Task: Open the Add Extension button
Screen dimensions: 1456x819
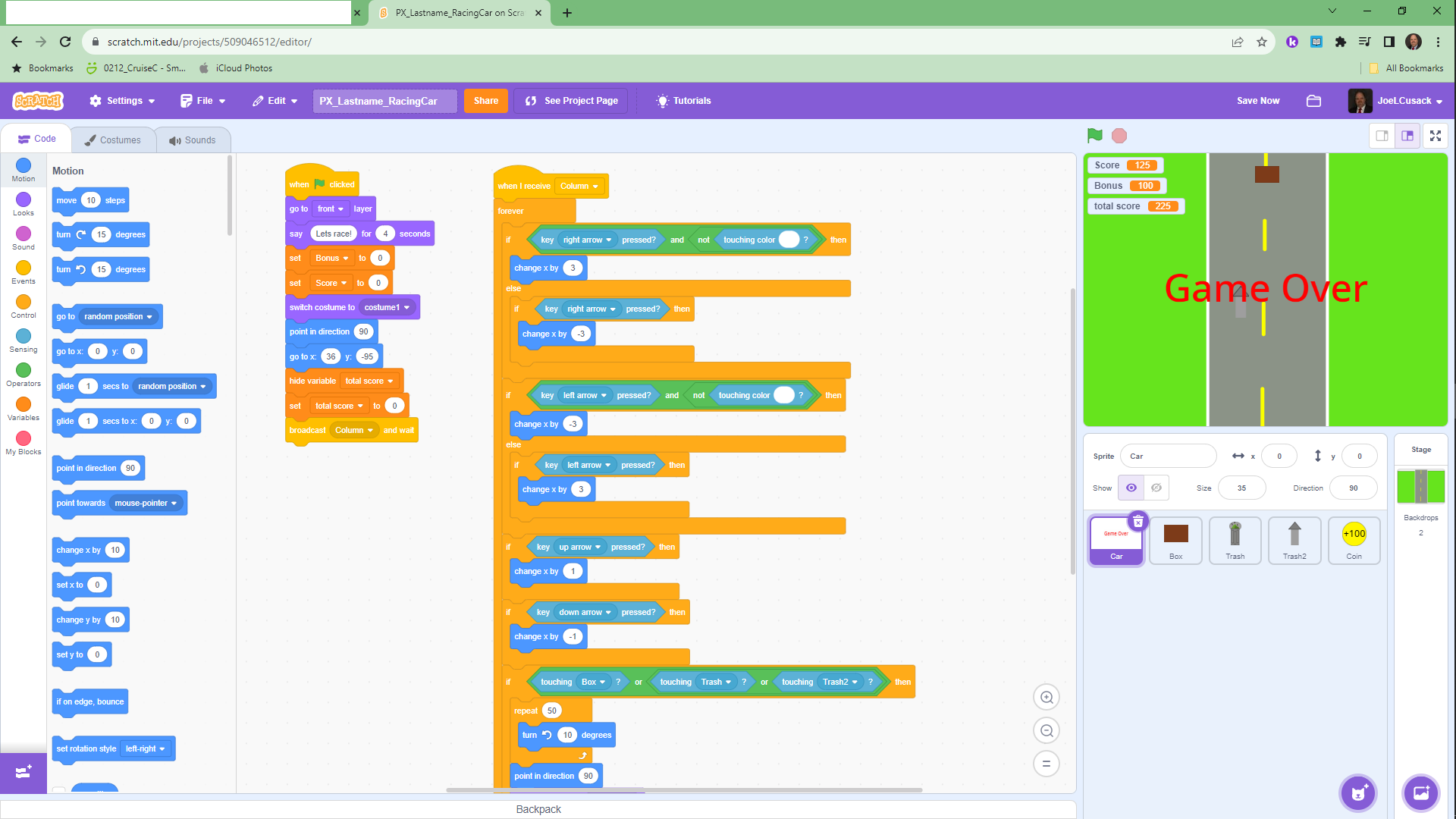Action: [x=23, y=772]
